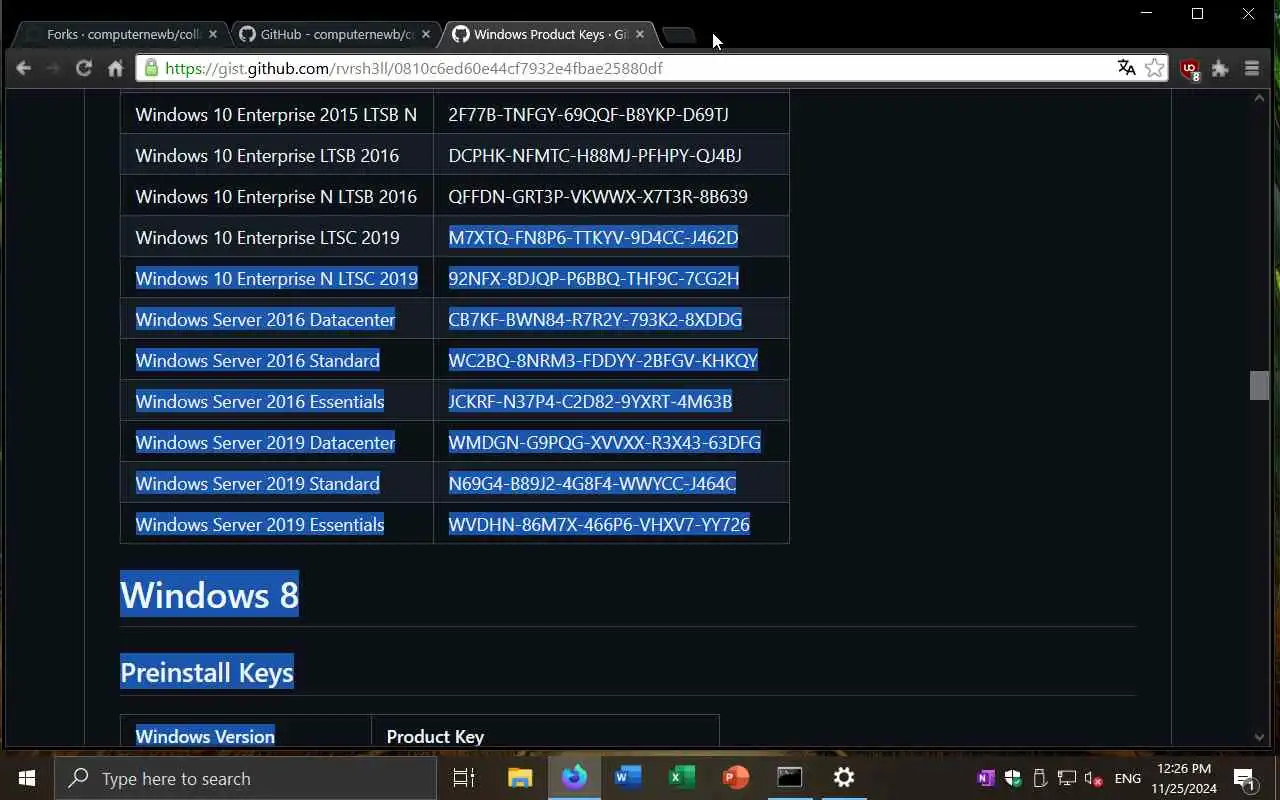Click key 92NFX-8DJQP-P6BBQ-THF9C-7CG2H

(x=594, y=278)
